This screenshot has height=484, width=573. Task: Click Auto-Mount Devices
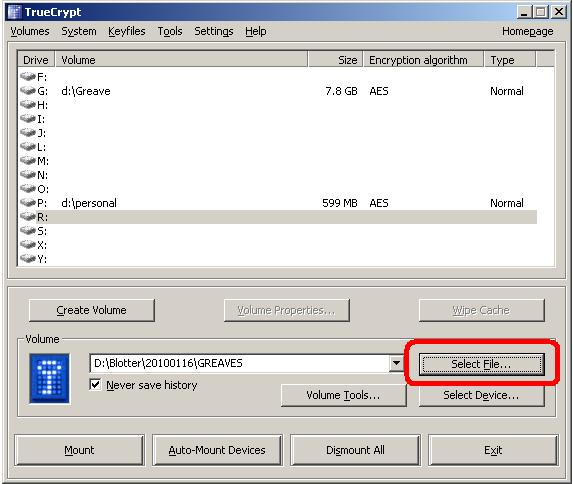pyautogui.click(x=217, y=450)
